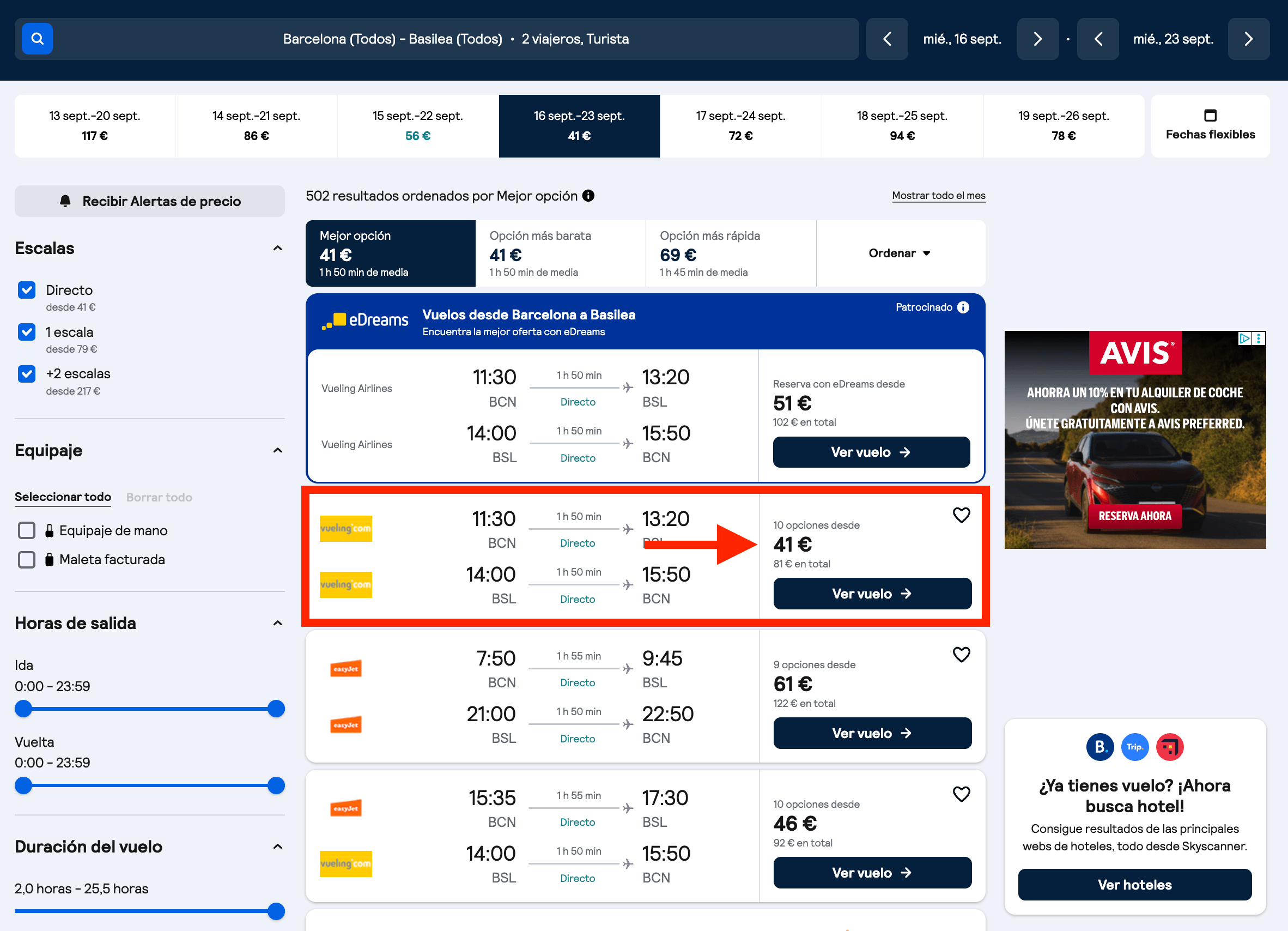1288x931 pixels.
Task: Click RESERVA AHORA in the AVIS ad
Action: (1134, 516)
